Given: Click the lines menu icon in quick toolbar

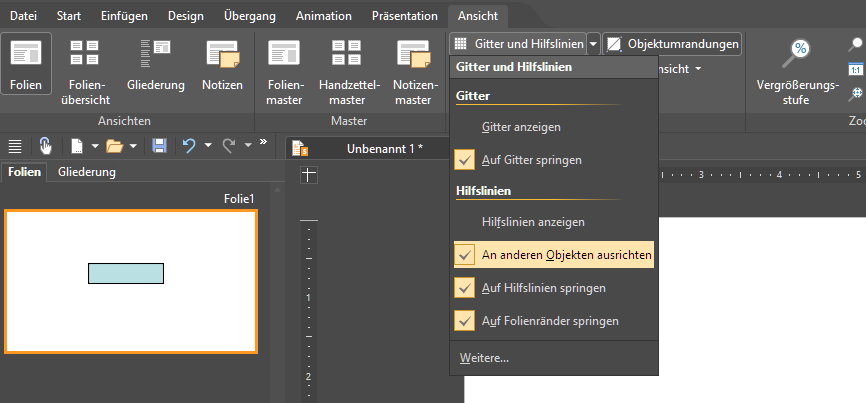Looking at the screenshot, I should (x=15, y=146).
